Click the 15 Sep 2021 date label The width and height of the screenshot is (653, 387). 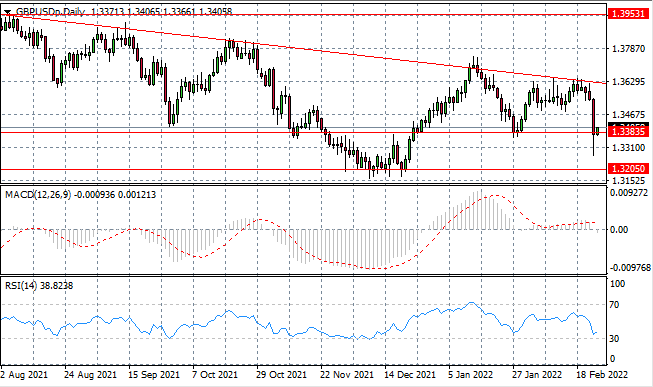[x=154, y=375]
